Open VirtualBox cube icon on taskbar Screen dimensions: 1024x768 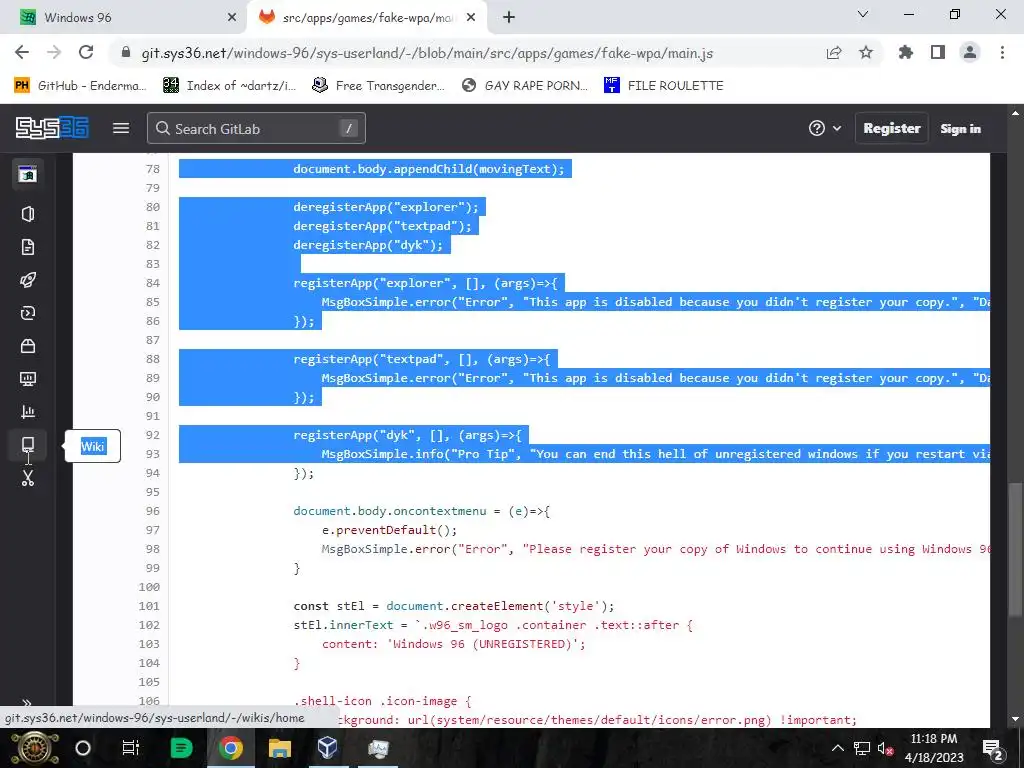tap(328, 748)
